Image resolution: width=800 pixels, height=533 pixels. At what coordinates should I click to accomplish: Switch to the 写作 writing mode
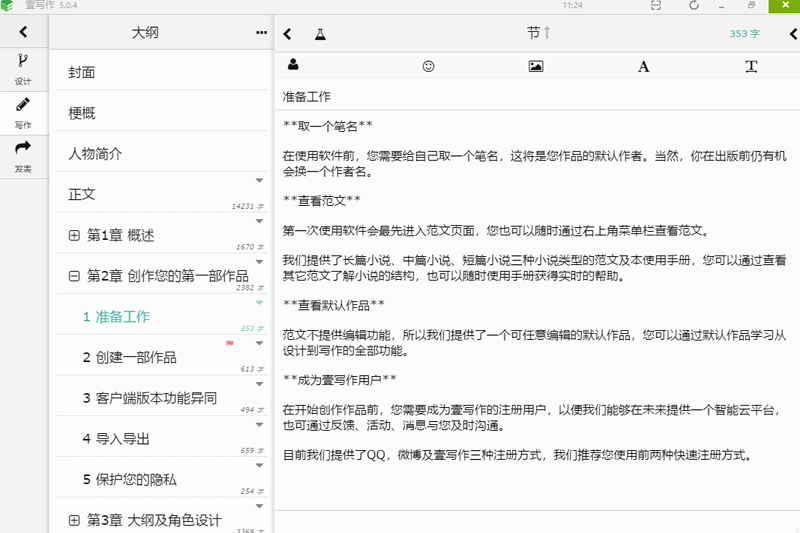[x=23, y=113]
